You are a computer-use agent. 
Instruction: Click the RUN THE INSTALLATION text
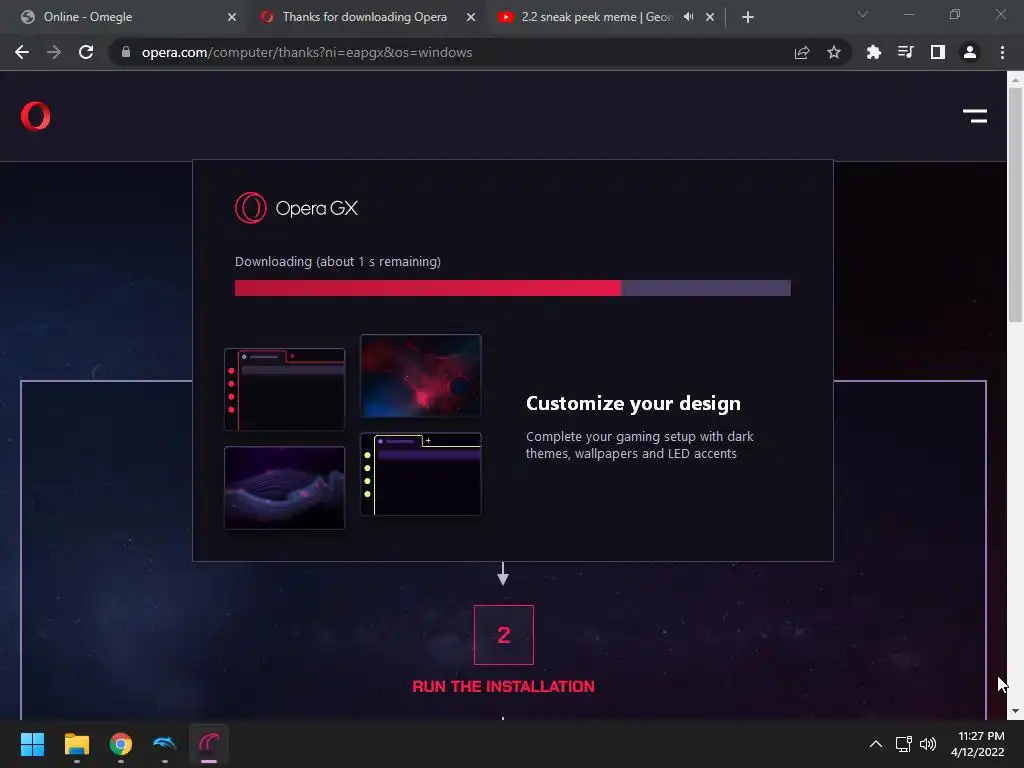pos(504,686)
